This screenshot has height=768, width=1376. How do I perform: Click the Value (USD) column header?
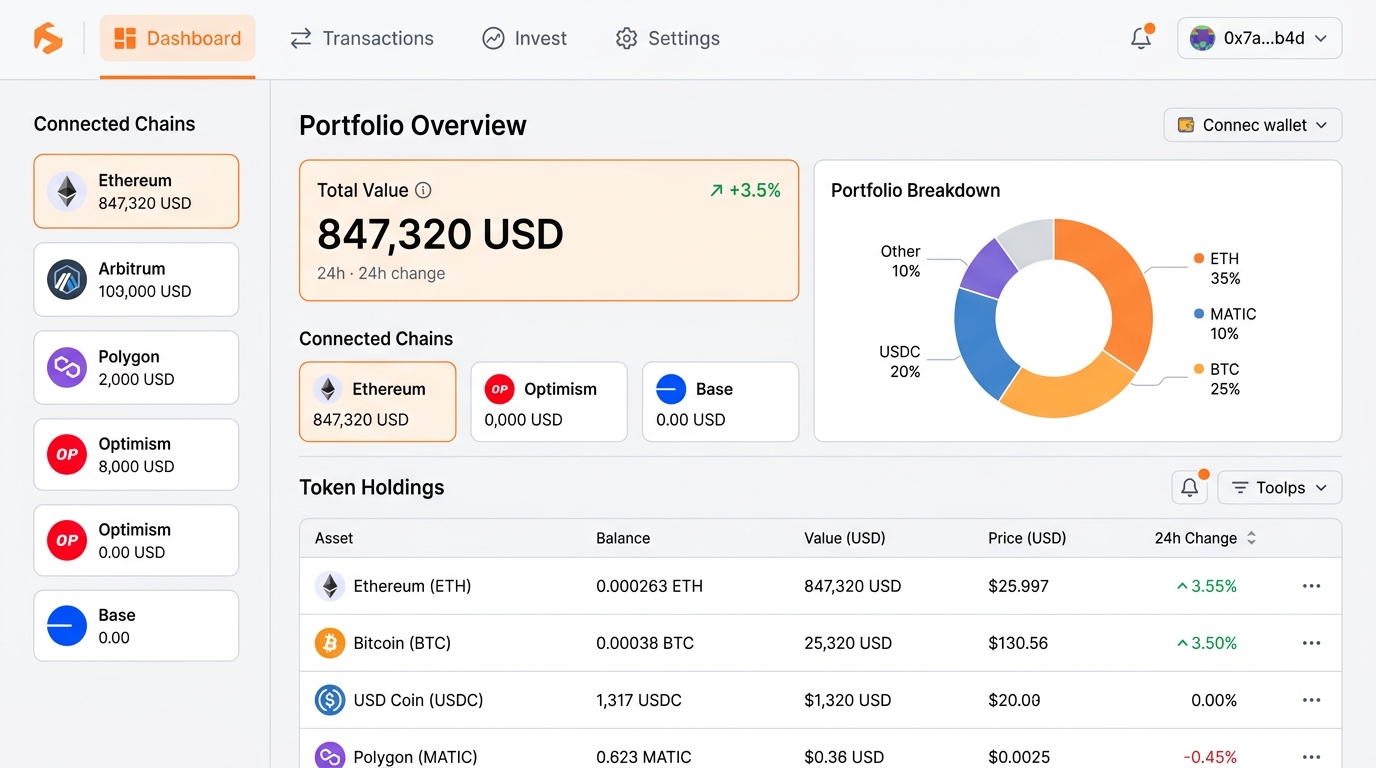[845, 538]
